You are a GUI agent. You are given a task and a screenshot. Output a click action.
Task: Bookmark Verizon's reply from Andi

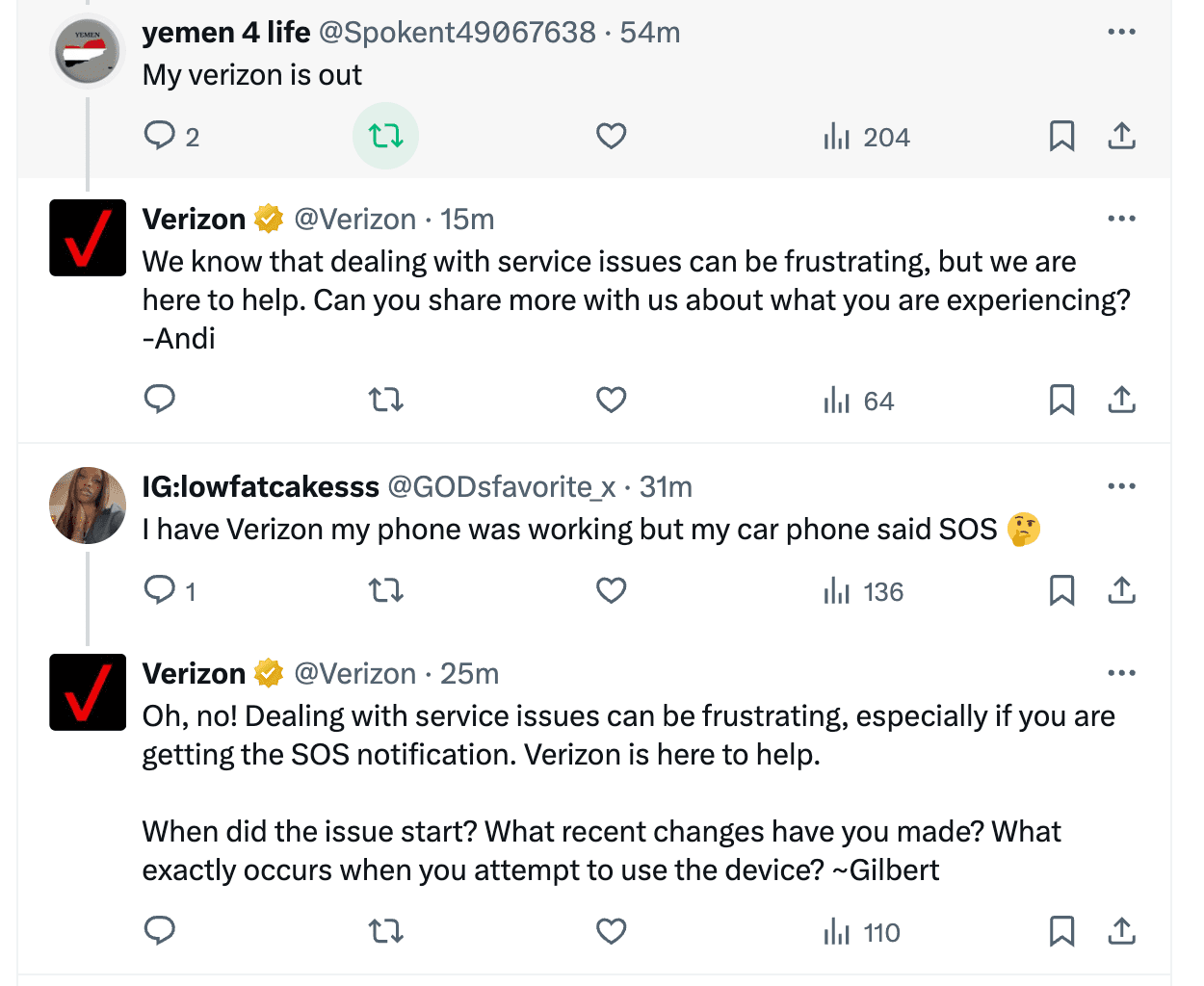pyautogui.click(x=1061, y=400)
